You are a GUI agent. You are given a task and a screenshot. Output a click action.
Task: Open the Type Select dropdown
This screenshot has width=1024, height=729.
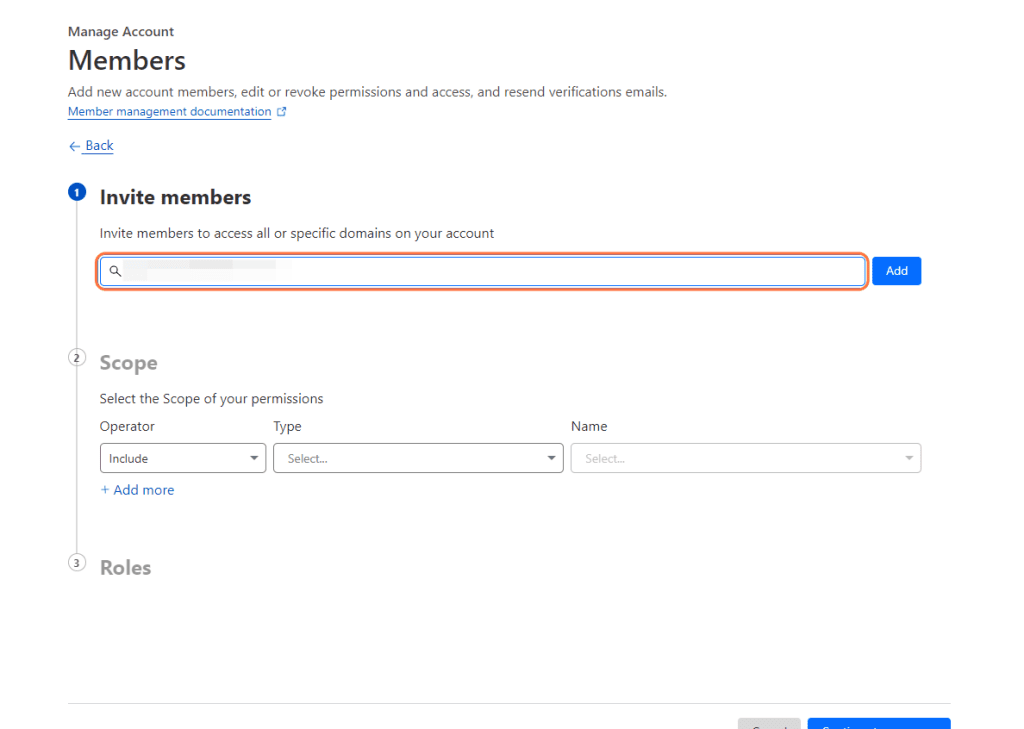418,458
